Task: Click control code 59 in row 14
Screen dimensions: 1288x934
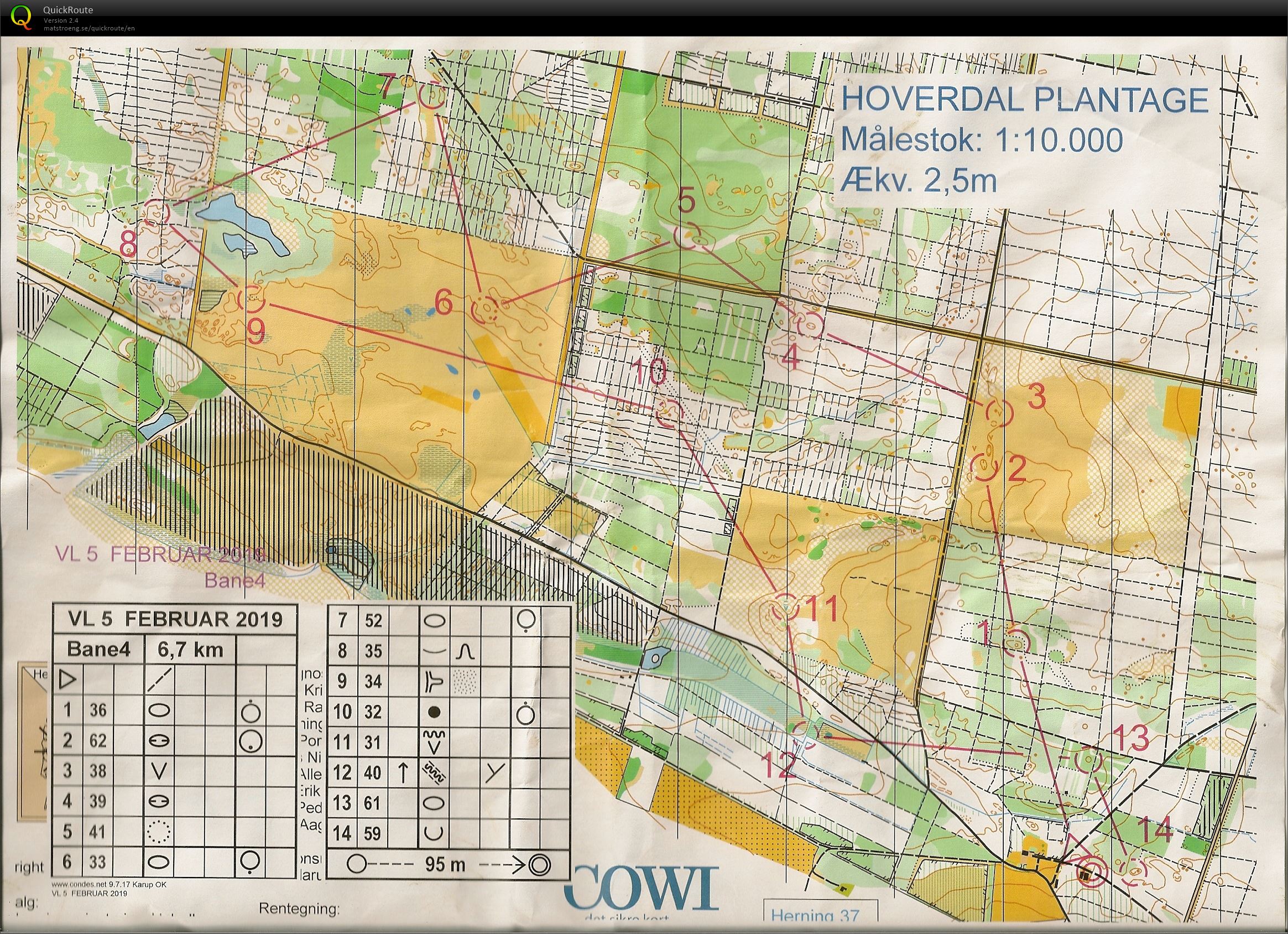Action: [373, 833]
